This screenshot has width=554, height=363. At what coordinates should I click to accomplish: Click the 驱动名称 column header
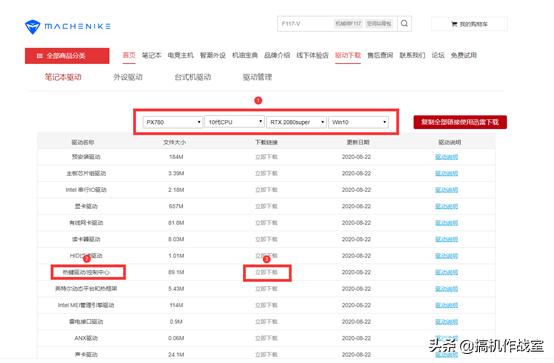83,142
